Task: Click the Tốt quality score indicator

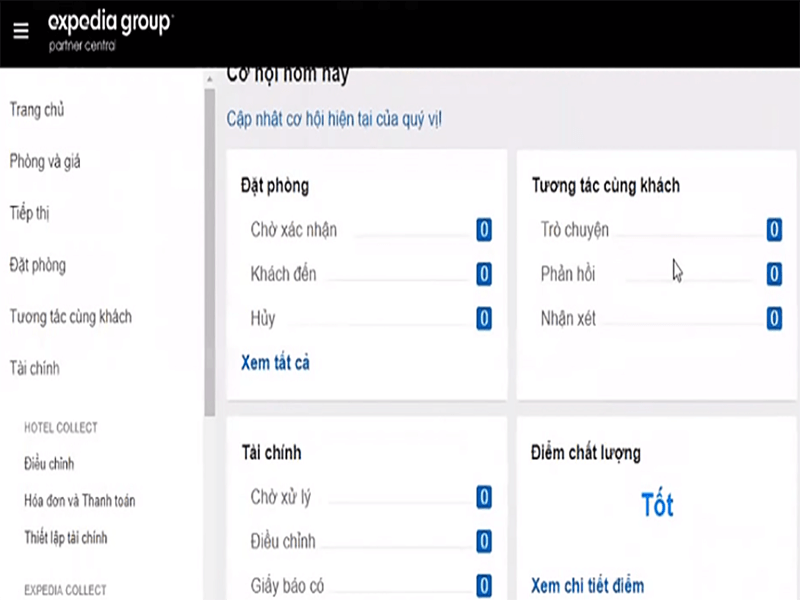Action: coord(657,505)
